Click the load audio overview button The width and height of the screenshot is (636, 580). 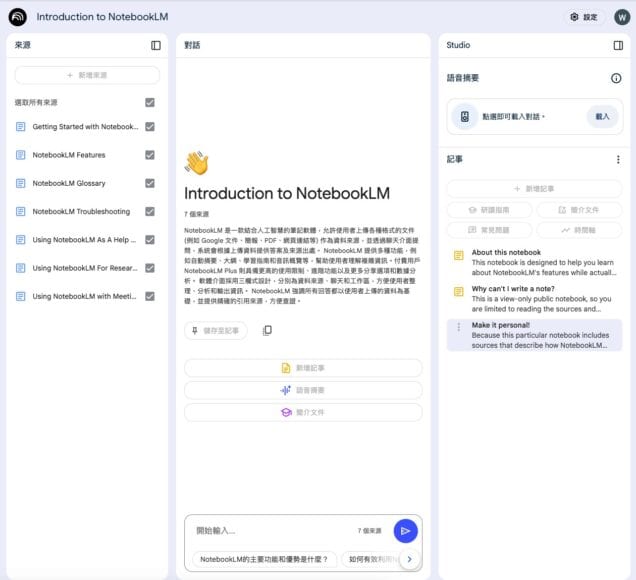click(x=602, y=117)
